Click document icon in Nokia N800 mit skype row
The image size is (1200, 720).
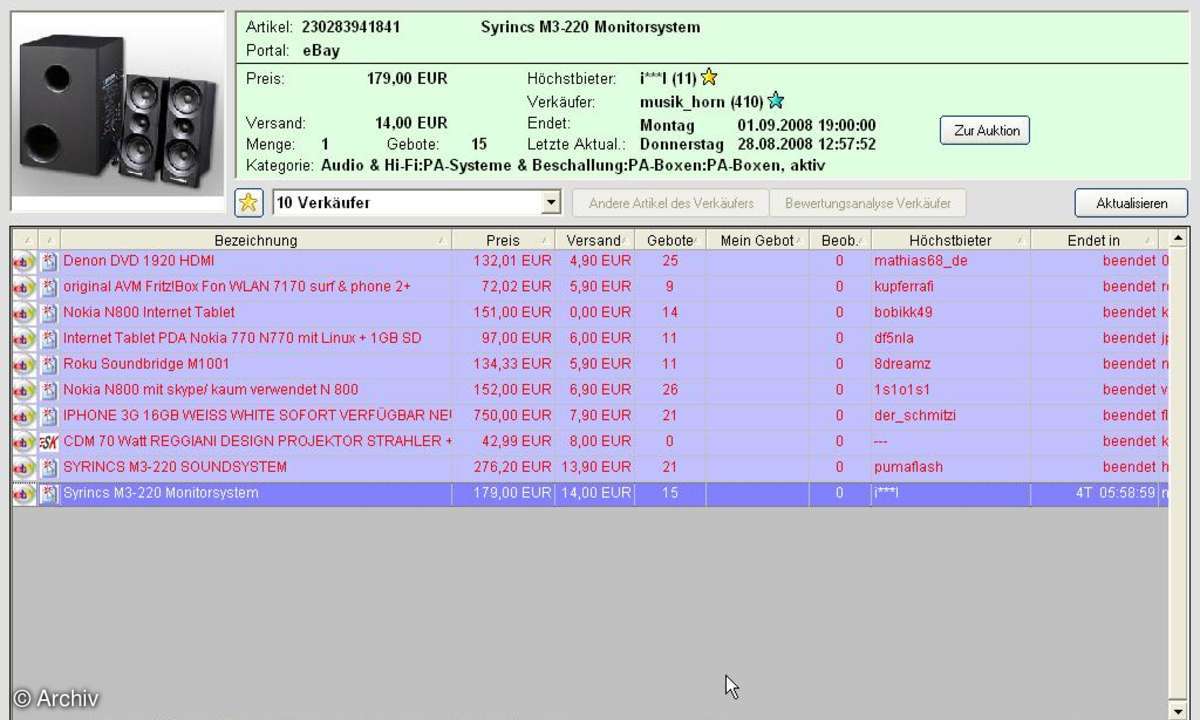click(x=49, y=390)
